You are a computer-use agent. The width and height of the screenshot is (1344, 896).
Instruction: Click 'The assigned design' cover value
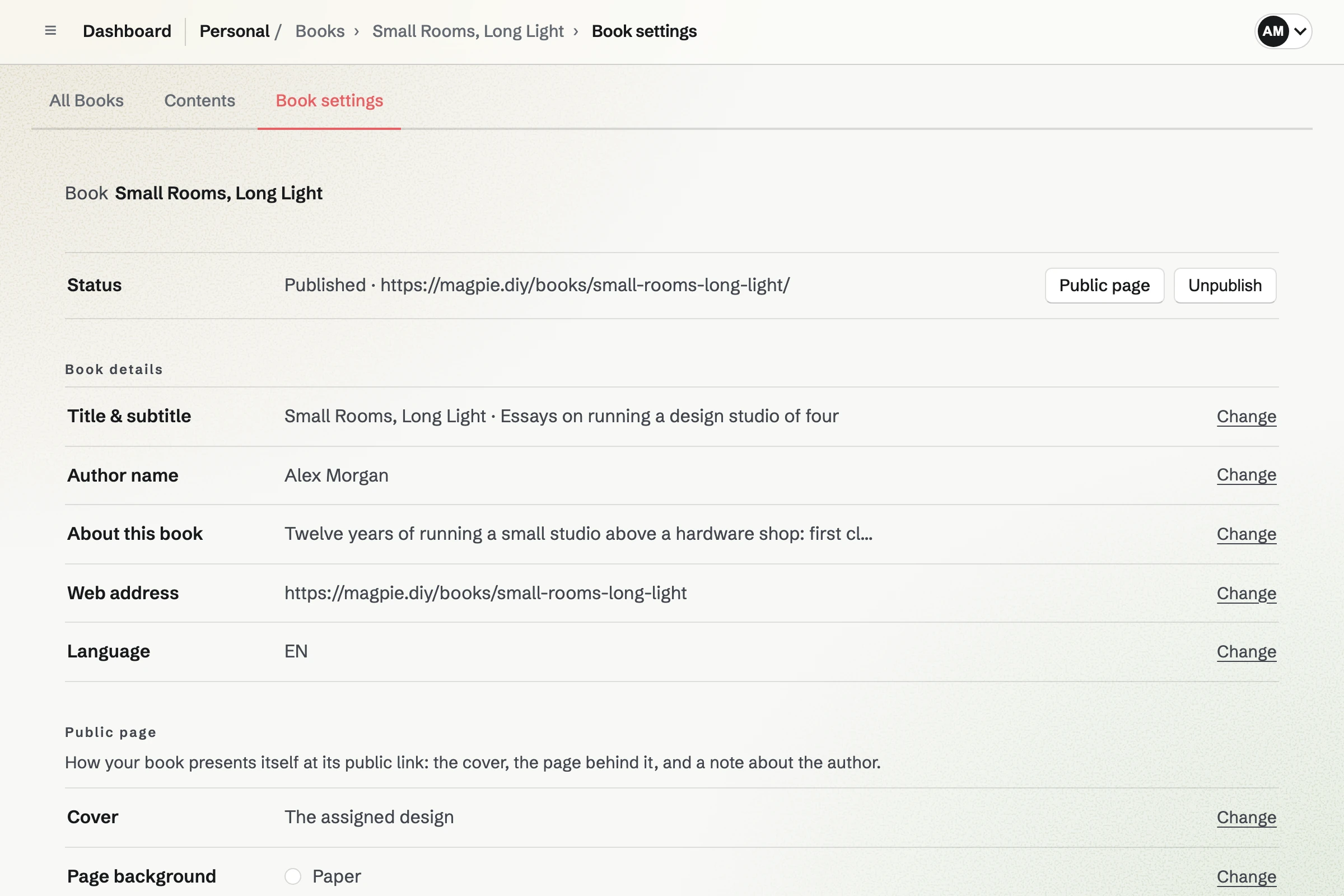click(x=369, y=817)
